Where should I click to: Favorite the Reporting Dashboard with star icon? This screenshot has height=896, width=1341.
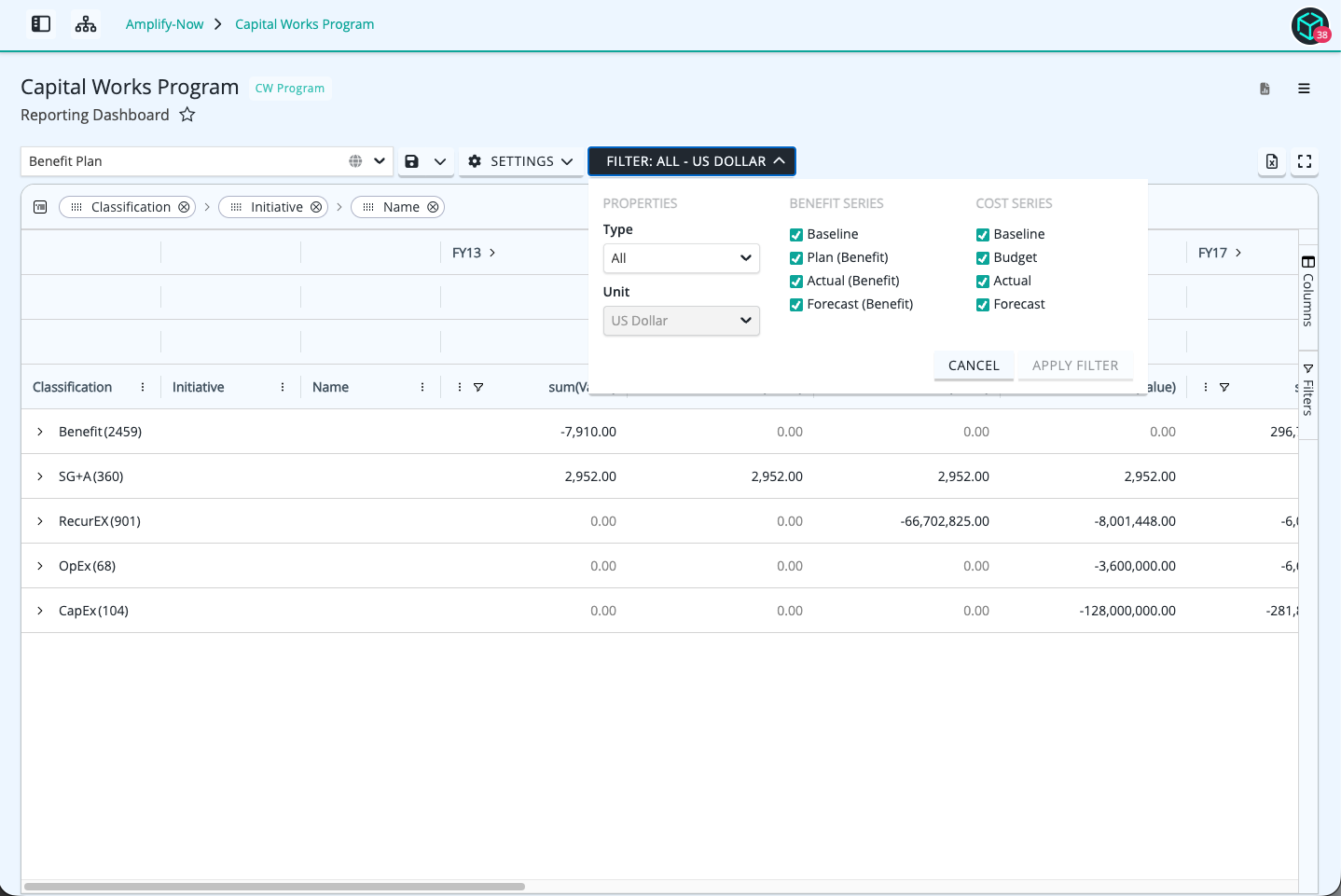(x=187, y=115)
